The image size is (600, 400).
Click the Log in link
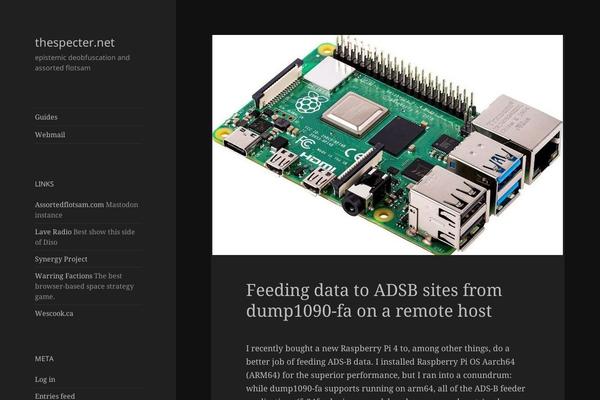pyautogui.click(x=45, y=379)
